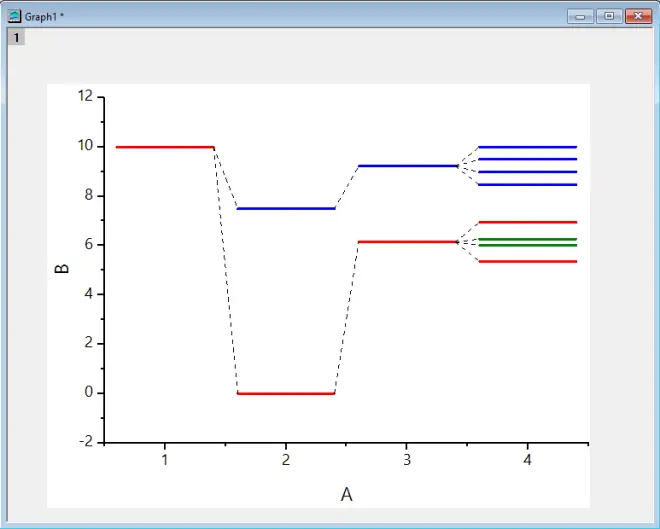Select the topmost blue line at position 4

[x=528, y=147]
